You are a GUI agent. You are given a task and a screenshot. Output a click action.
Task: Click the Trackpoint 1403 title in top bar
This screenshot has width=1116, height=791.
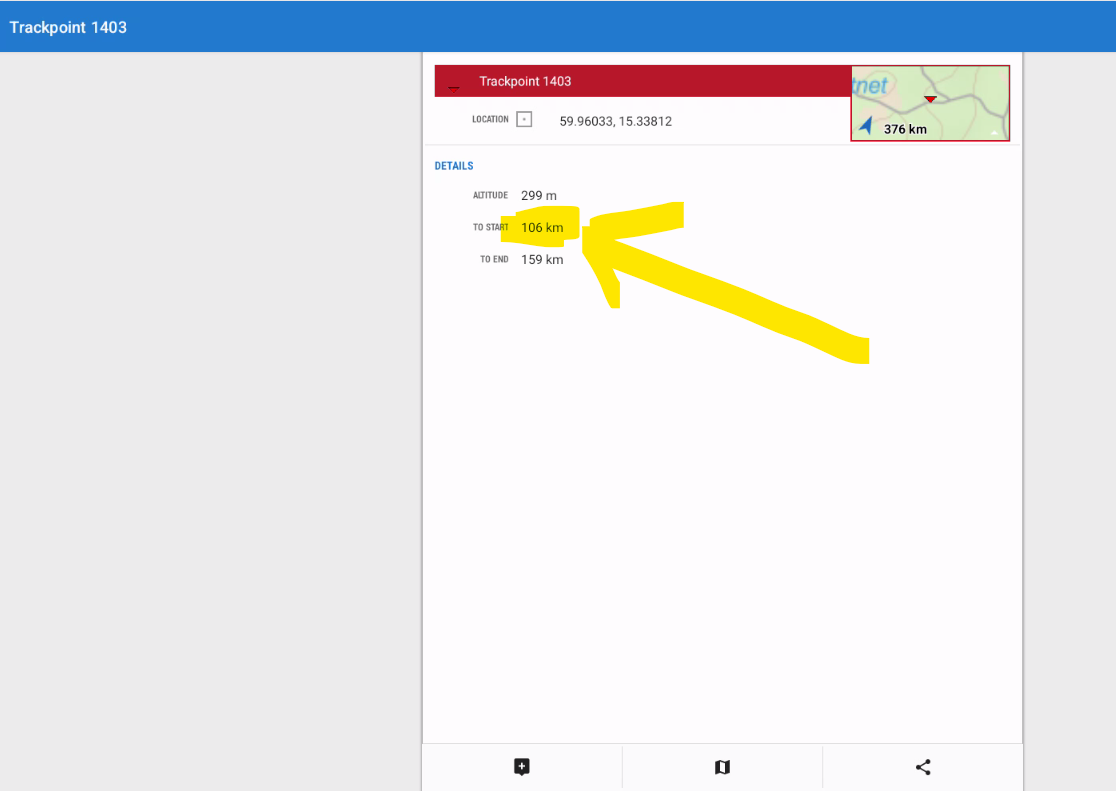click(68, 27)
